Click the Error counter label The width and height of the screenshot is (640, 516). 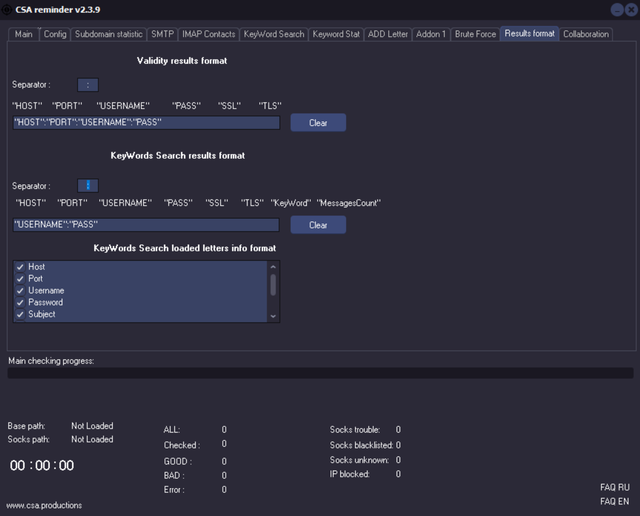(174, 489)
